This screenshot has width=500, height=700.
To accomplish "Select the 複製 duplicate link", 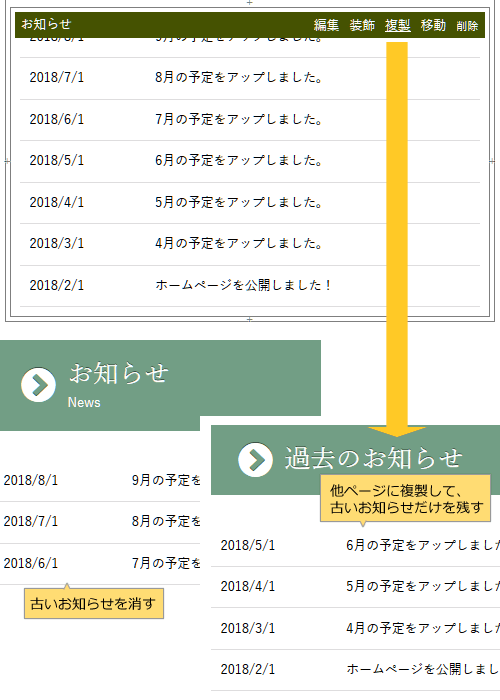I will tap(397, 25).
